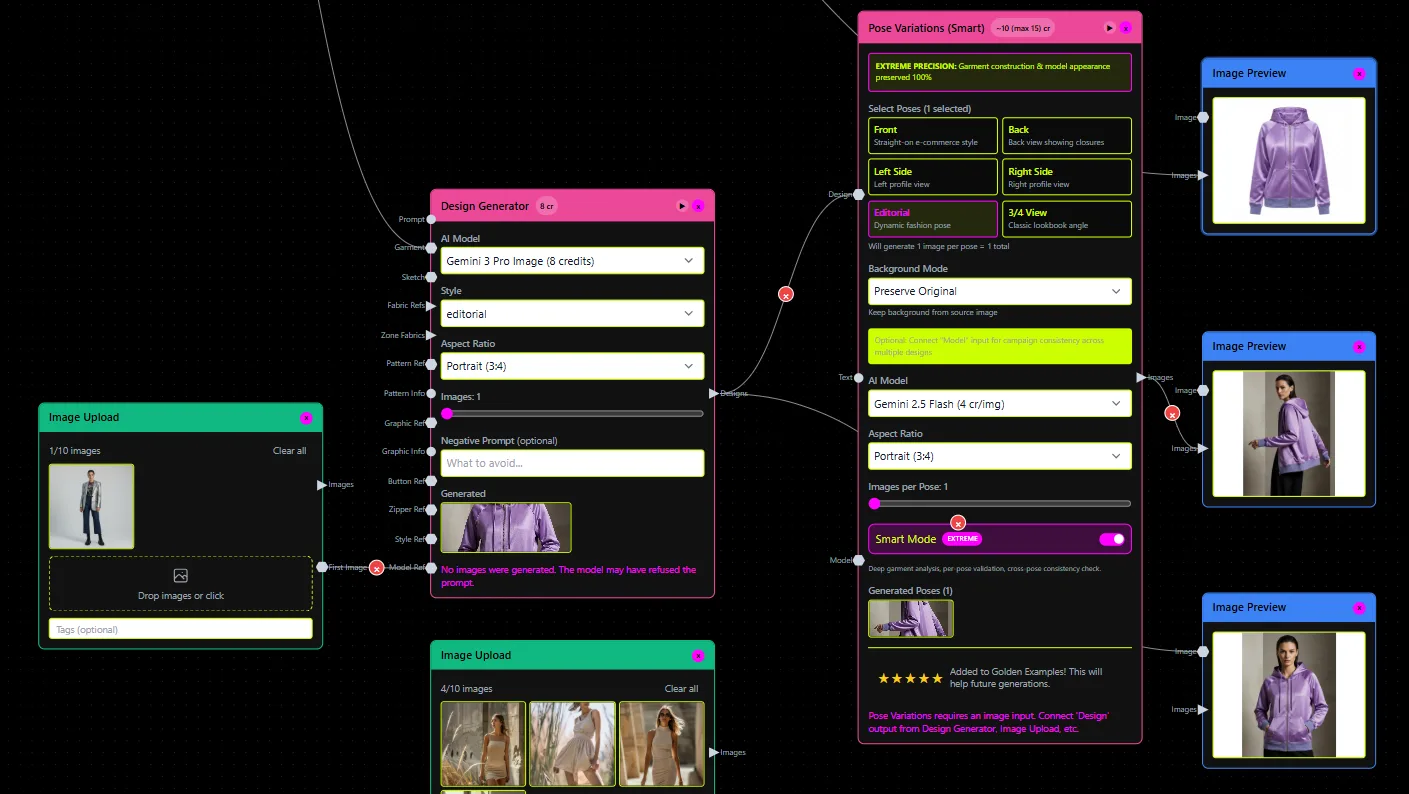This screenshot has width=1409, height=794.
Task: Click the First Image output port on Image Upload
Action: (322, 567)
